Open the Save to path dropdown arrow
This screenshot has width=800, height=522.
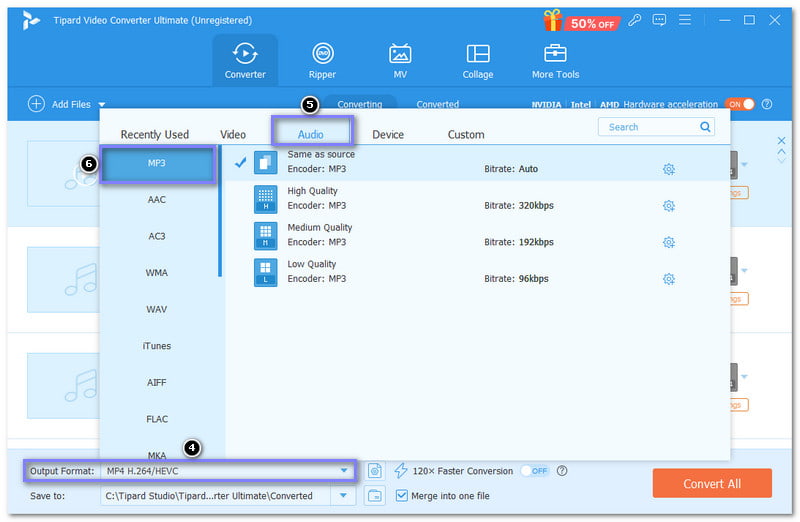point(343,495)
